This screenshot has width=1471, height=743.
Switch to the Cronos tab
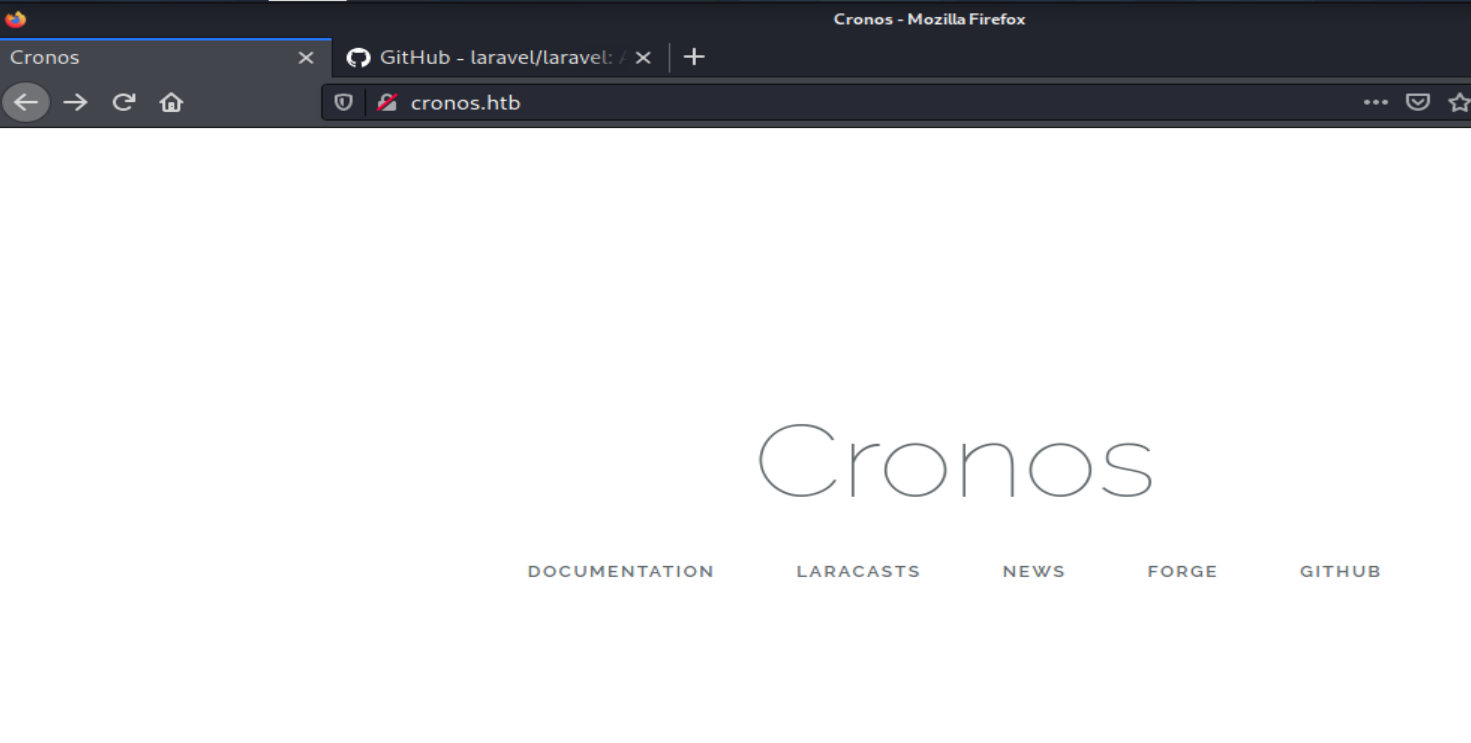click(x=150, y=57)
